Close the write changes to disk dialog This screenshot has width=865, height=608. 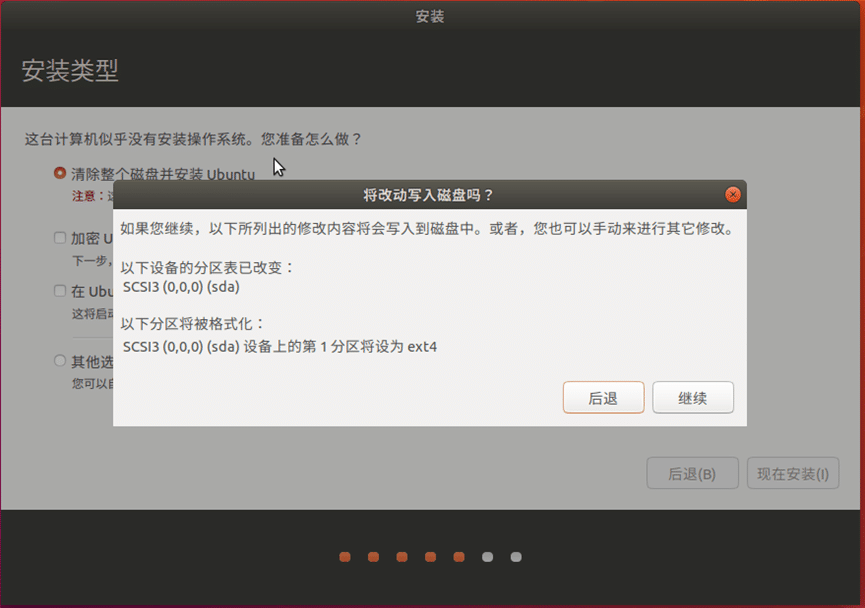(733, 195)
